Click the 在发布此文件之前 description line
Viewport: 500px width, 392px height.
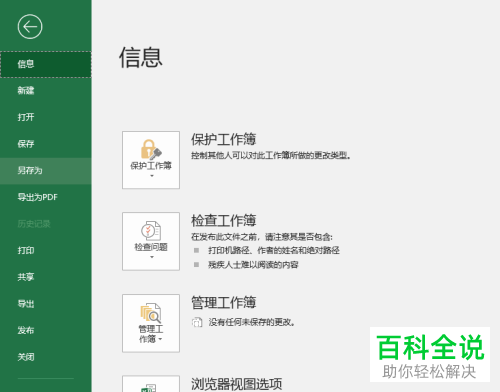coord(262,237)
